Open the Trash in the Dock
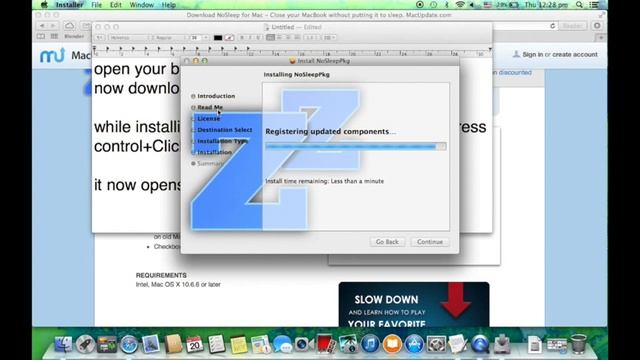 click(578, 344)
